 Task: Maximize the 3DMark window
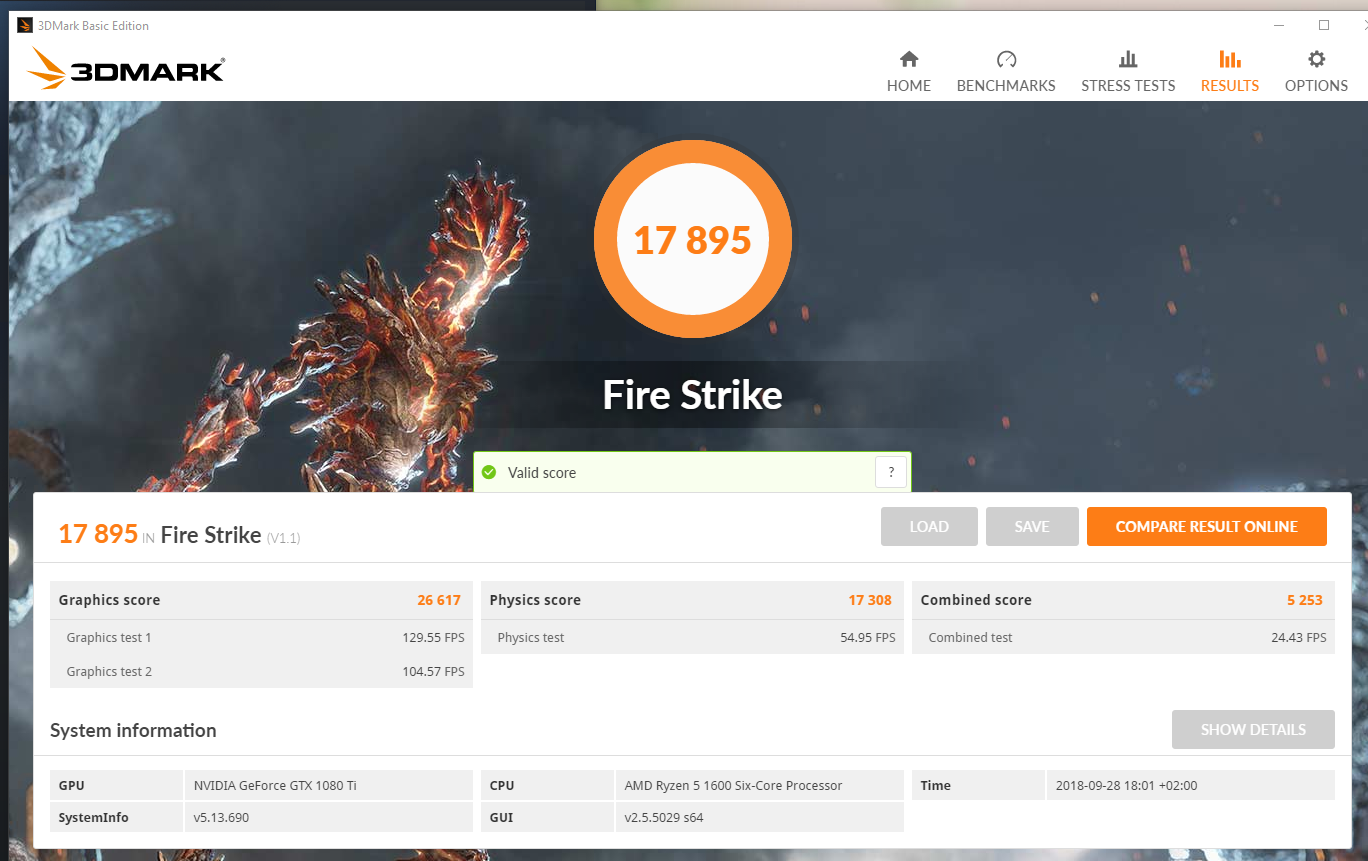click(x=1323, y=25)
